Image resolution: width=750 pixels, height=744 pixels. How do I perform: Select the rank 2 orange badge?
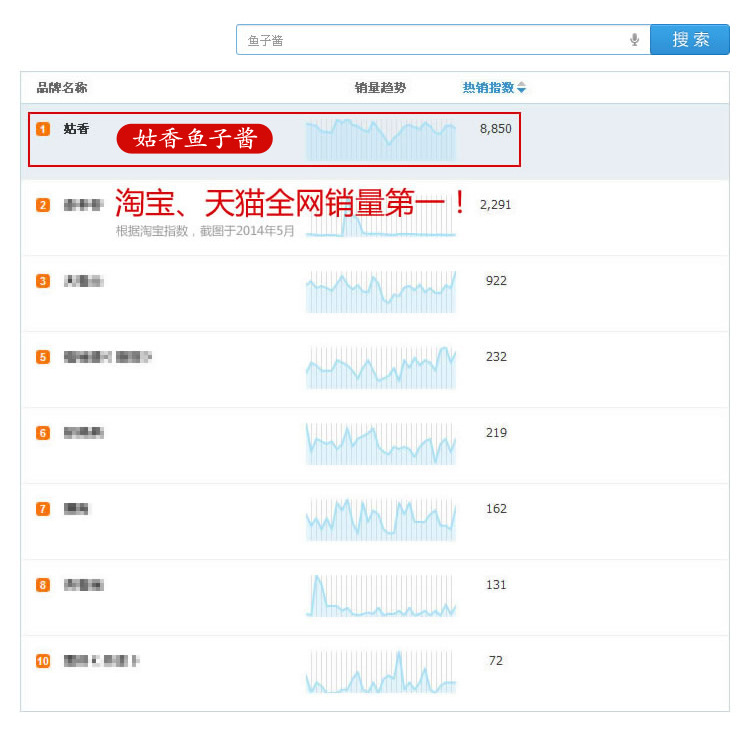pyautogui.click(x=43, y=205)
